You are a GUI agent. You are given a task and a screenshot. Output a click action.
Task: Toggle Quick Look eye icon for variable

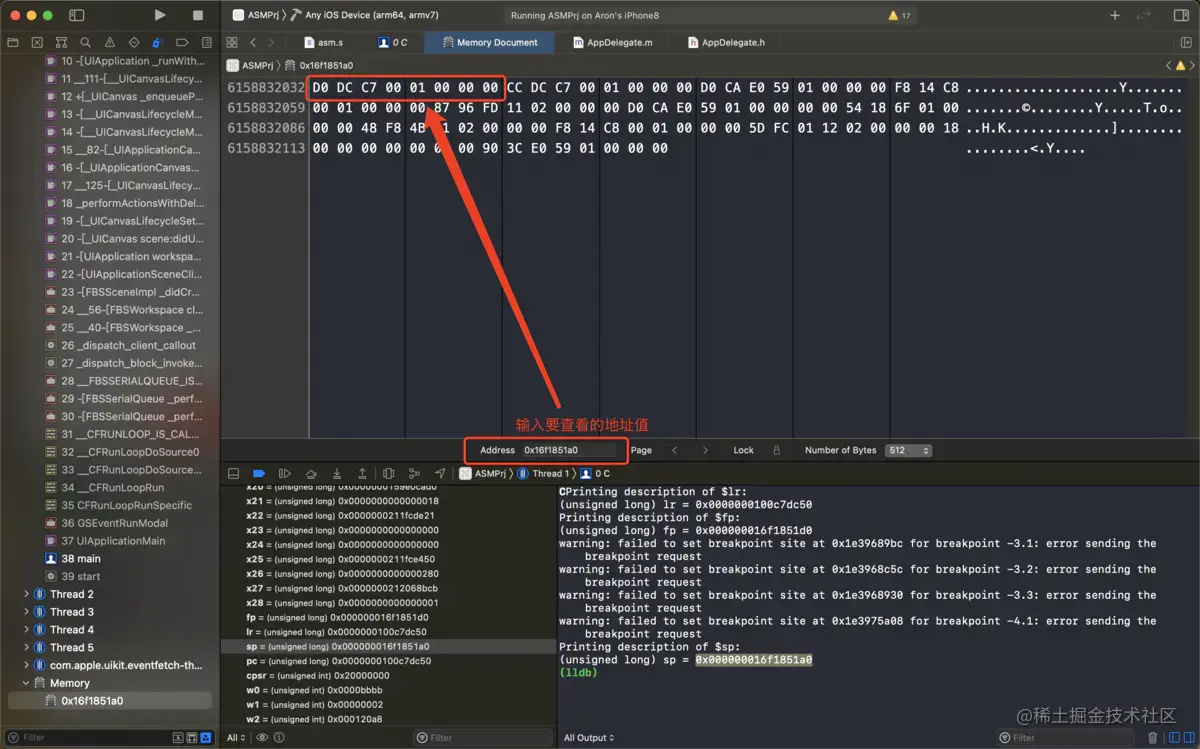pos(262,737)
